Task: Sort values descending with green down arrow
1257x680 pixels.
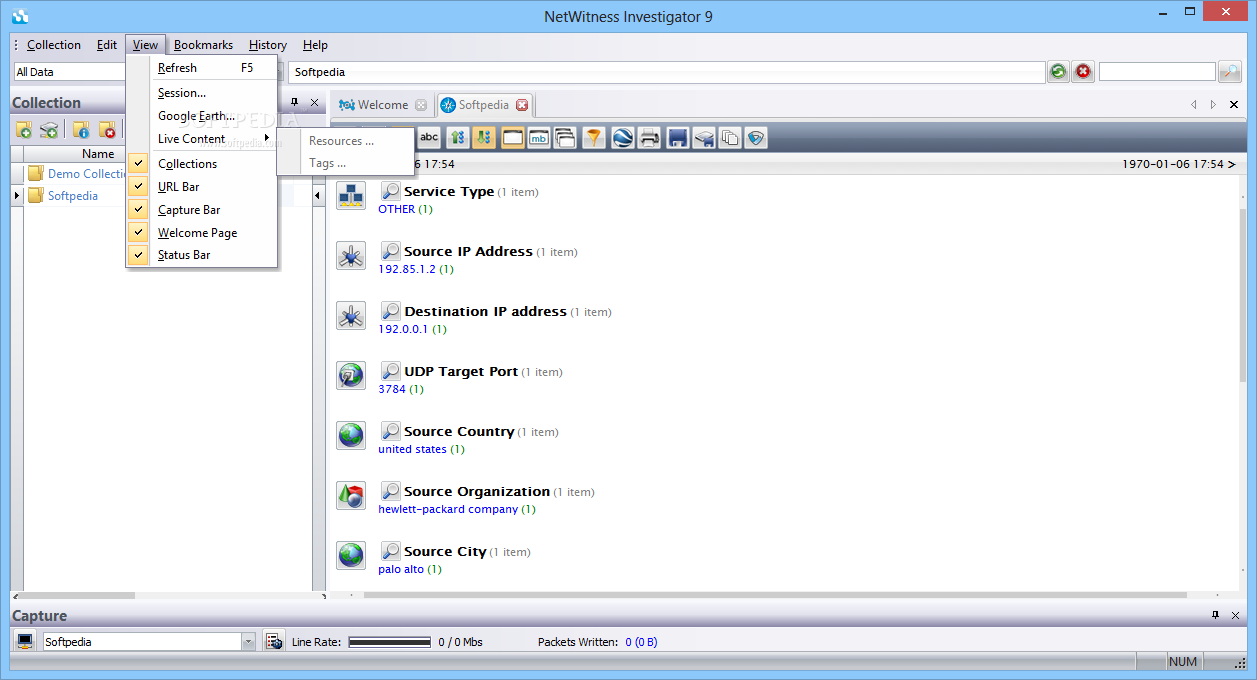Action: (x=484, y=137)
